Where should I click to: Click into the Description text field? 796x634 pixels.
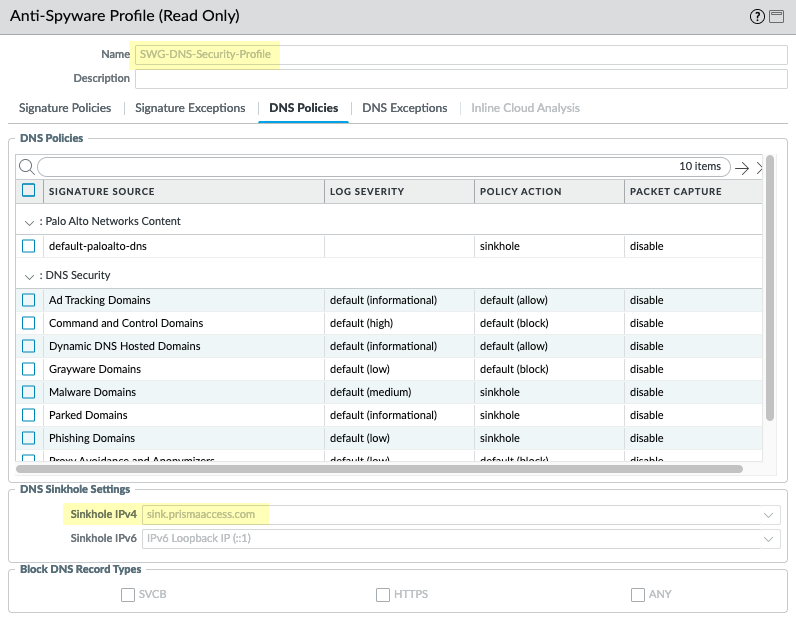coord(460,79)
